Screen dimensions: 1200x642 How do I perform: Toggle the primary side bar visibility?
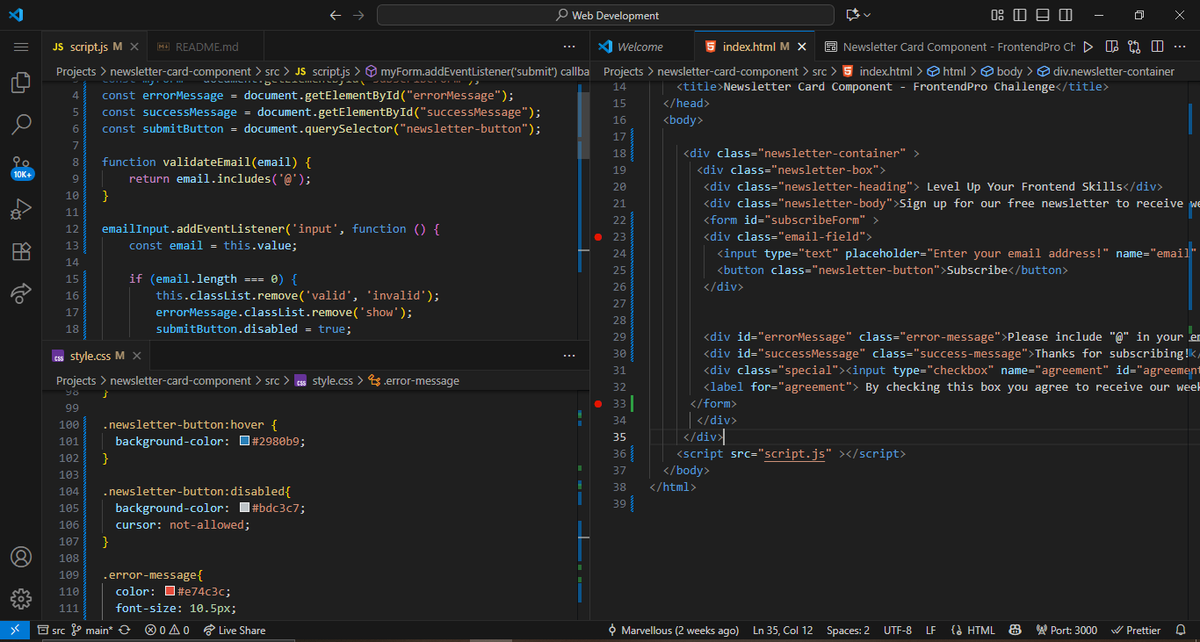(x=1020, y=15)
